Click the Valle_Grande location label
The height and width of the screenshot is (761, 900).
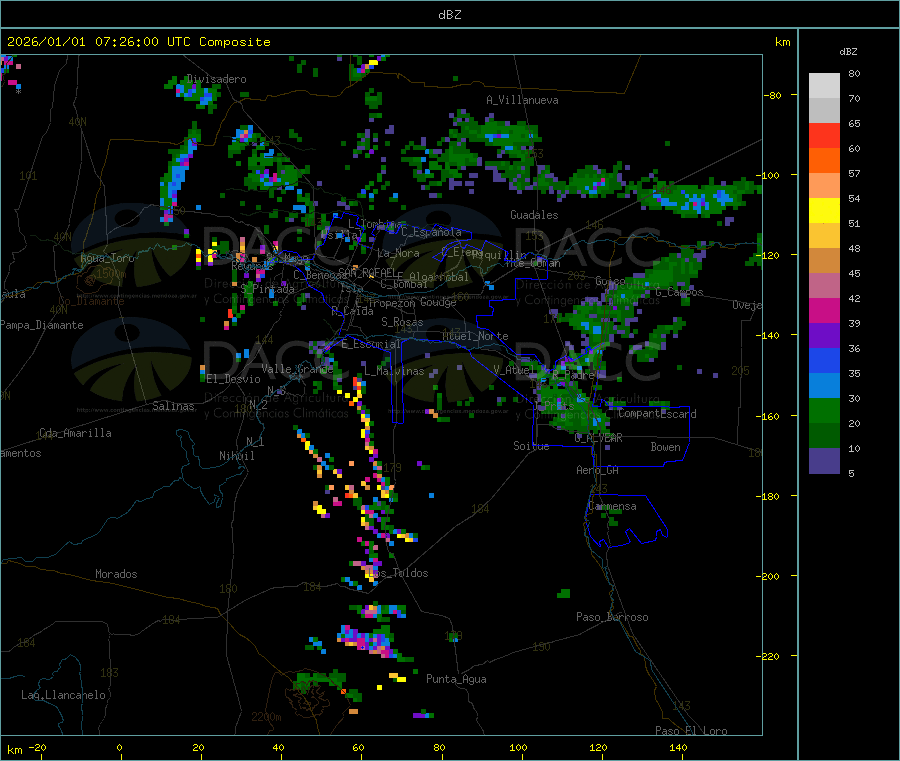297,369
